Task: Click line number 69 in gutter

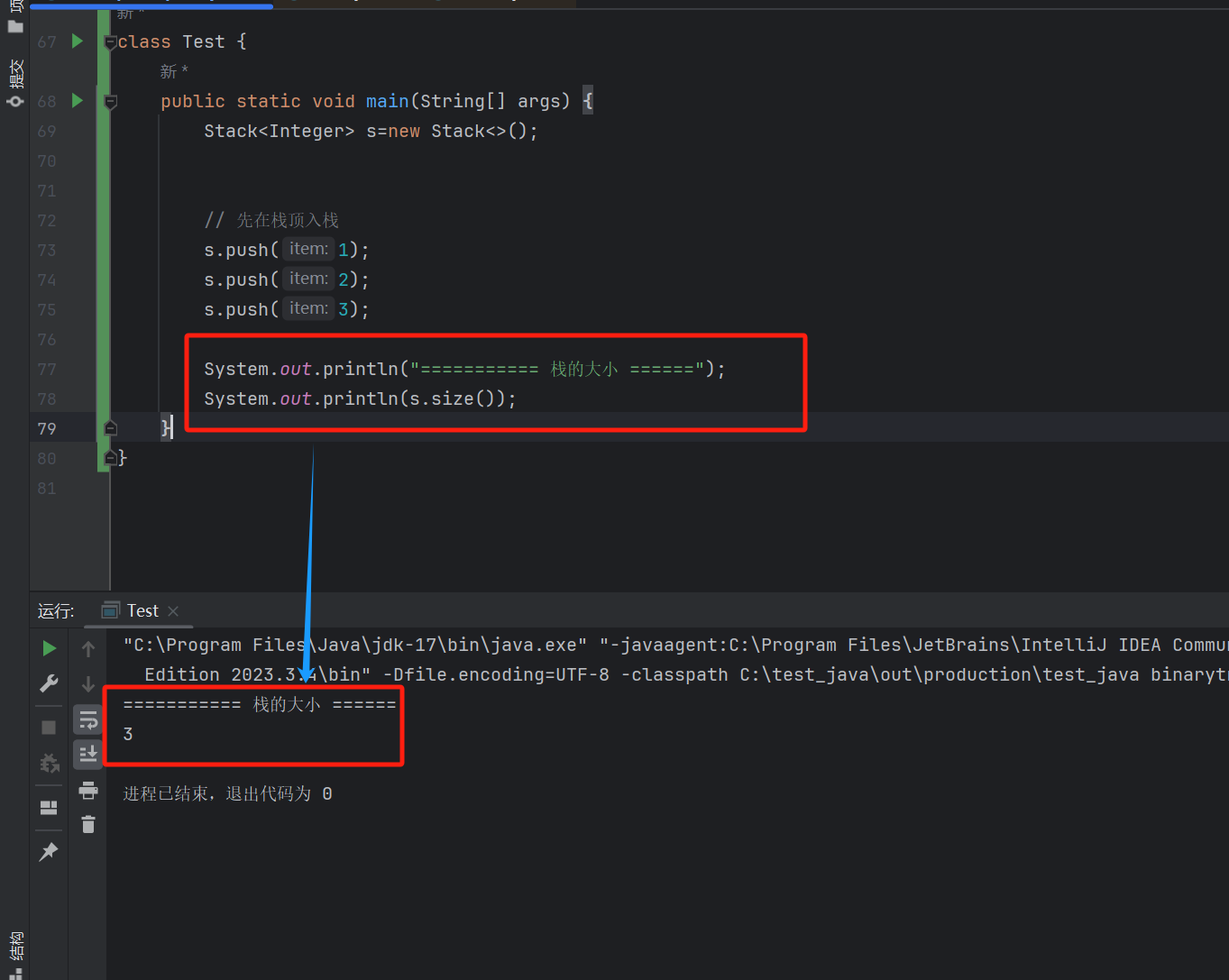Action: click(47, 132)
